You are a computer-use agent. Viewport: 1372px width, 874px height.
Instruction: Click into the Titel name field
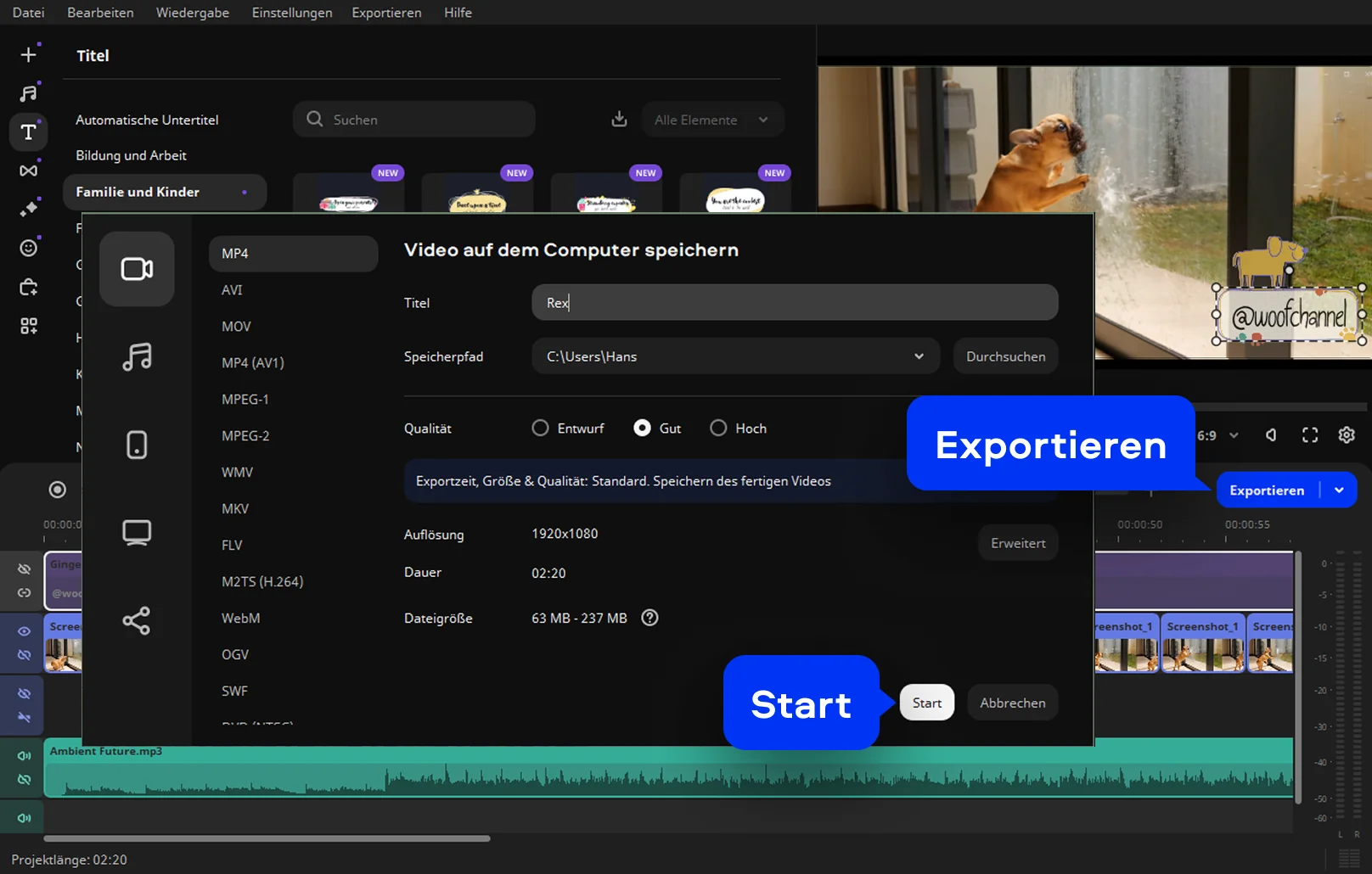tap(794, 303)
